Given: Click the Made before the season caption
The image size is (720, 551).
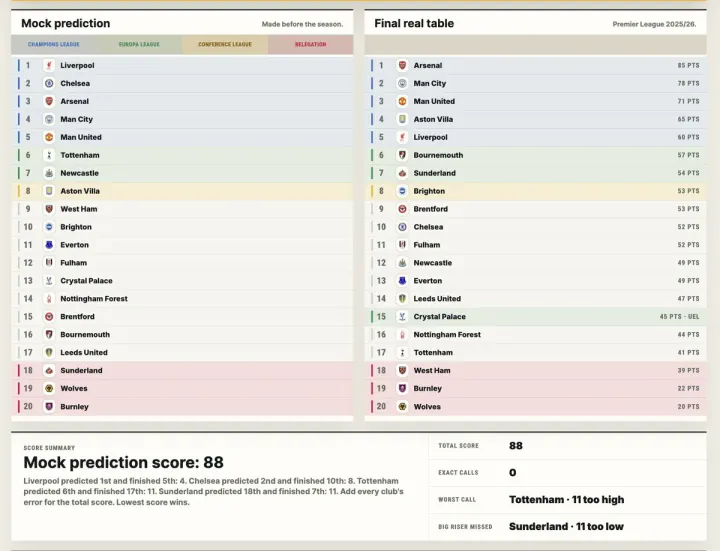Looking at the screenshot, I should coord(302,24).
